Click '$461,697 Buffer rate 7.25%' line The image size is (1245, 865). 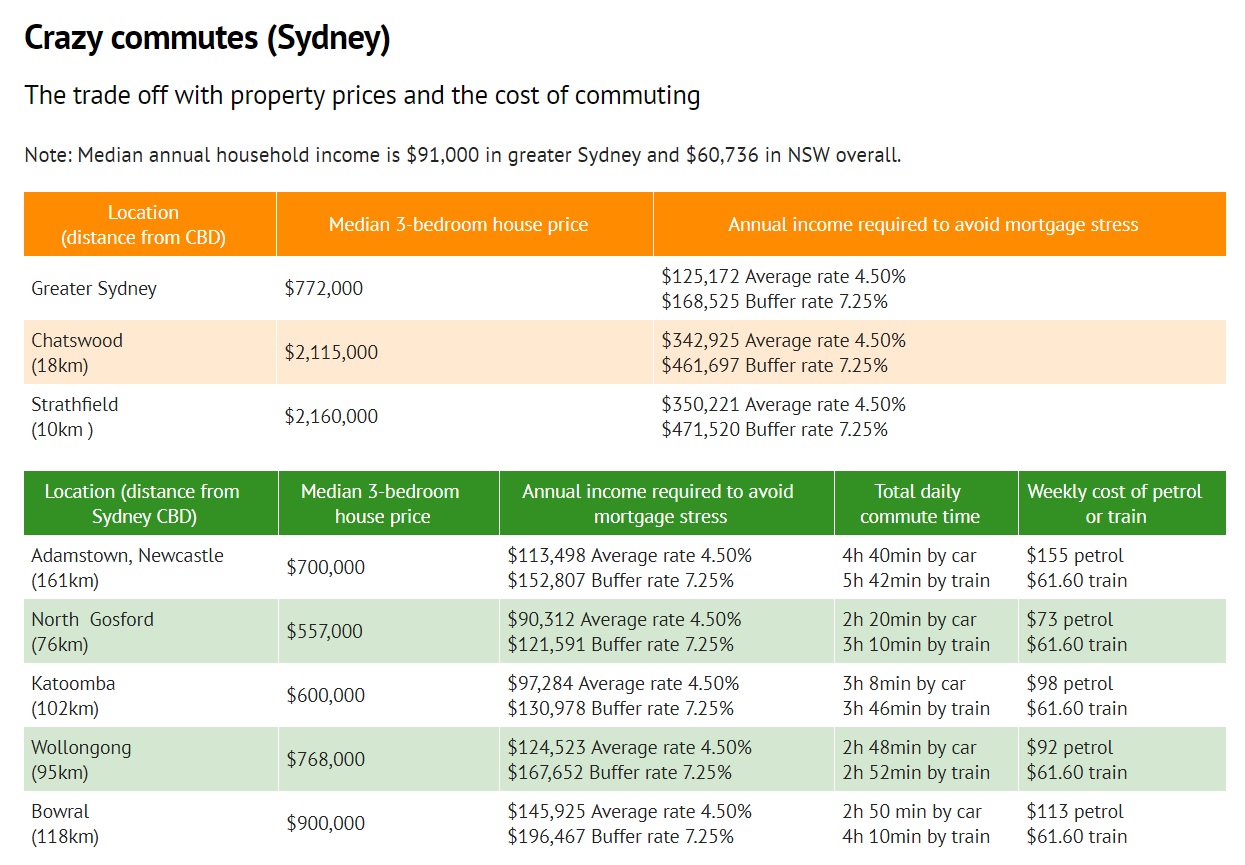[775, 365]
